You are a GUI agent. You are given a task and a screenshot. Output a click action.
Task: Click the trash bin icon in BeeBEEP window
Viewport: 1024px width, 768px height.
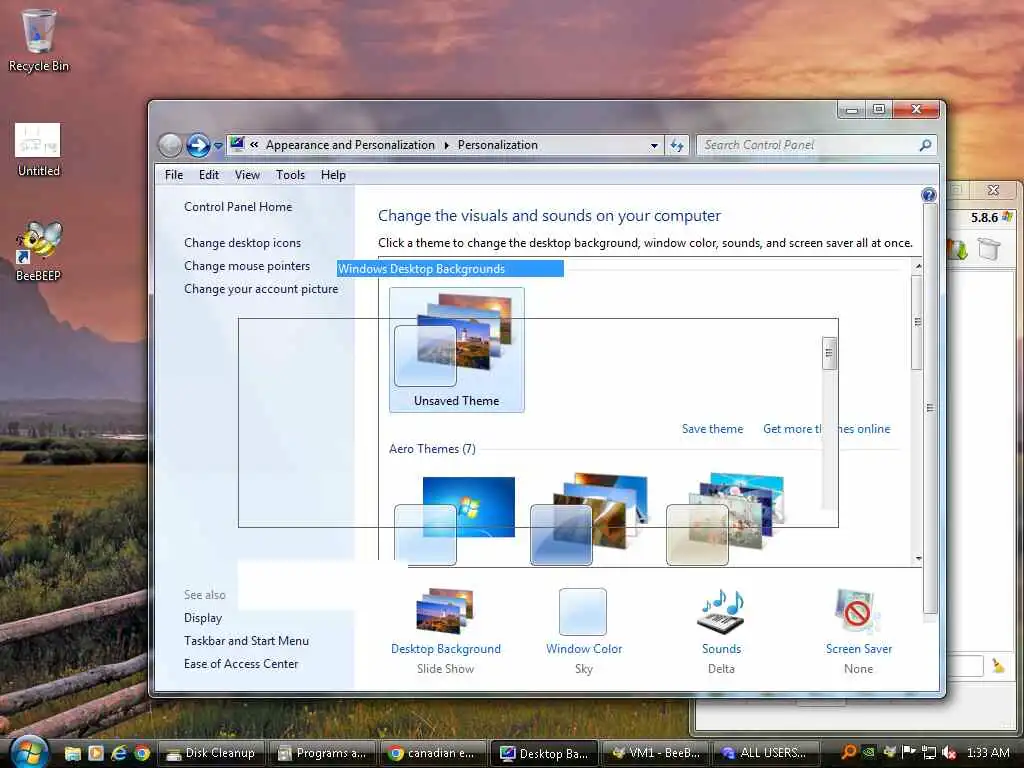tap(989, 249)
